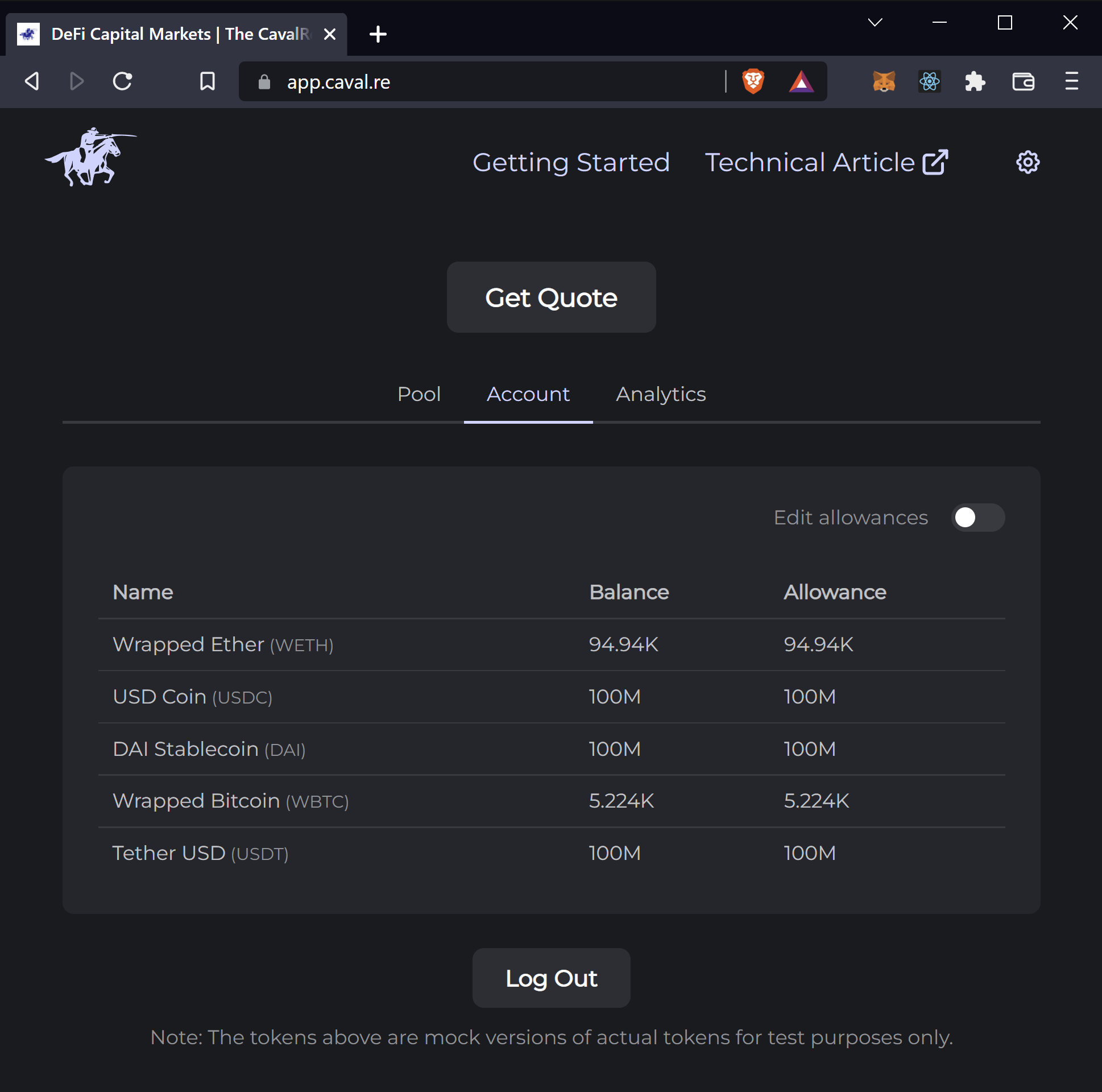The width and height of the screenshot is (1102, 1092).
Task: Open the Getting Started link
Action: (x=571, y=163)
